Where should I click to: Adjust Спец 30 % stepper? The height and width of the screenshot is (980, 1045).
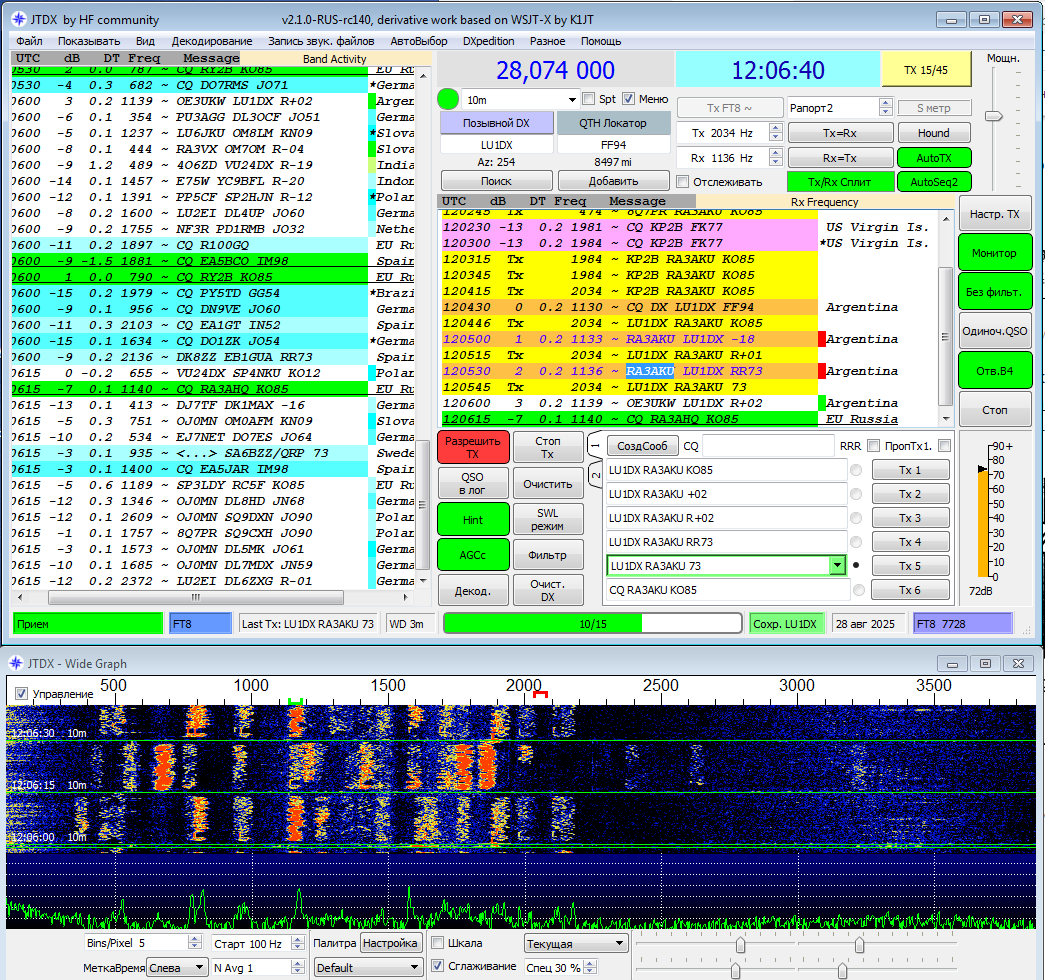[590, 967]
